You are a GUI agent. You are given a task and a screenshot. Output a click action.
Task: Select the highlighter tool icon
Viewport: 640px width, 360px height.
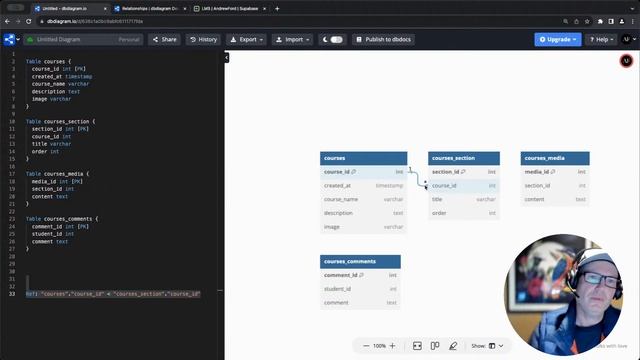pos(453,346)
